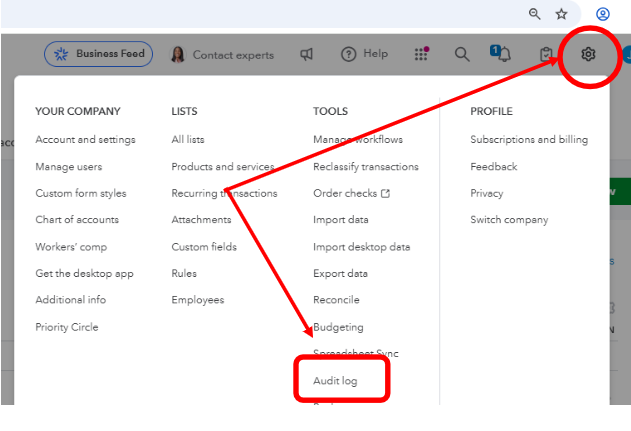631x431 pixels.
Task: Open Spreadsheet Sync
Action: [356, 353]
